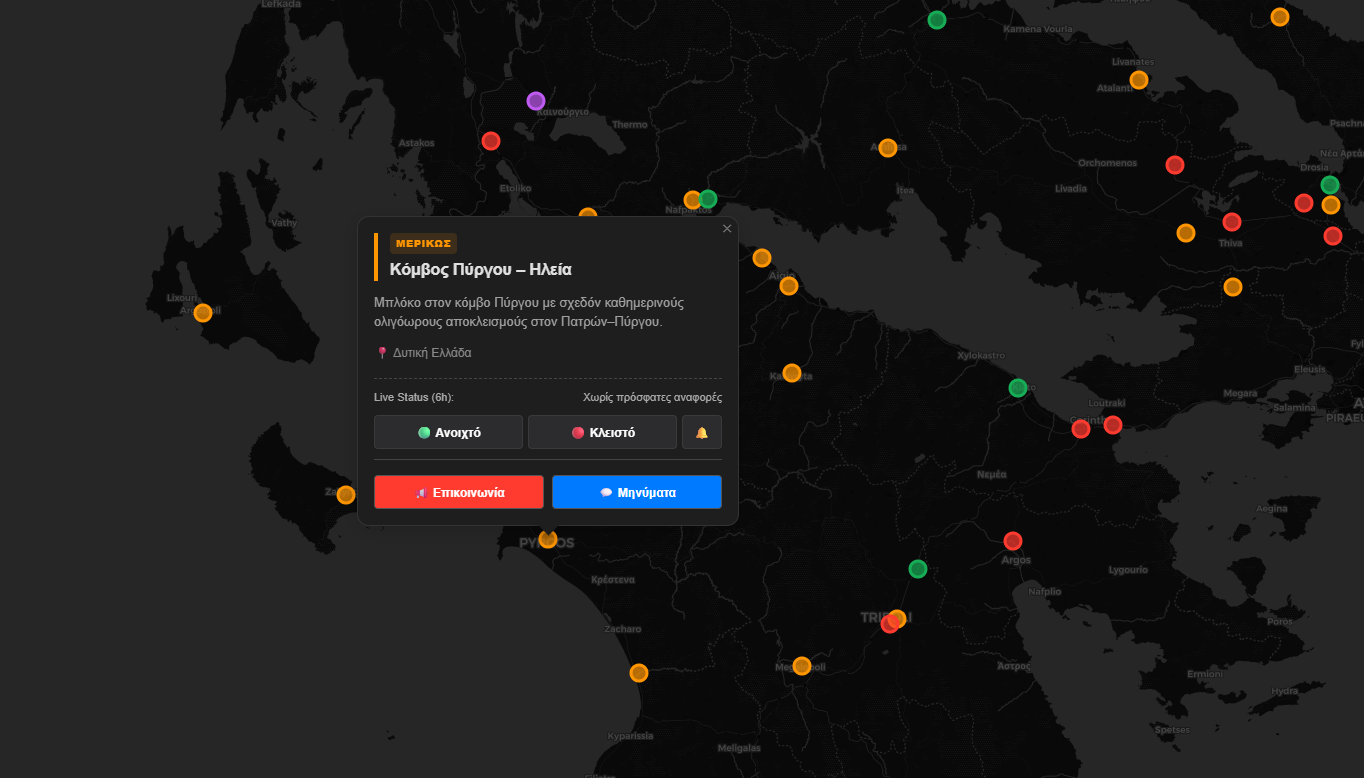The image size is (1364, 778).
Task: Select the orange marker near Livanates
Action: [x=1139, y=80]
